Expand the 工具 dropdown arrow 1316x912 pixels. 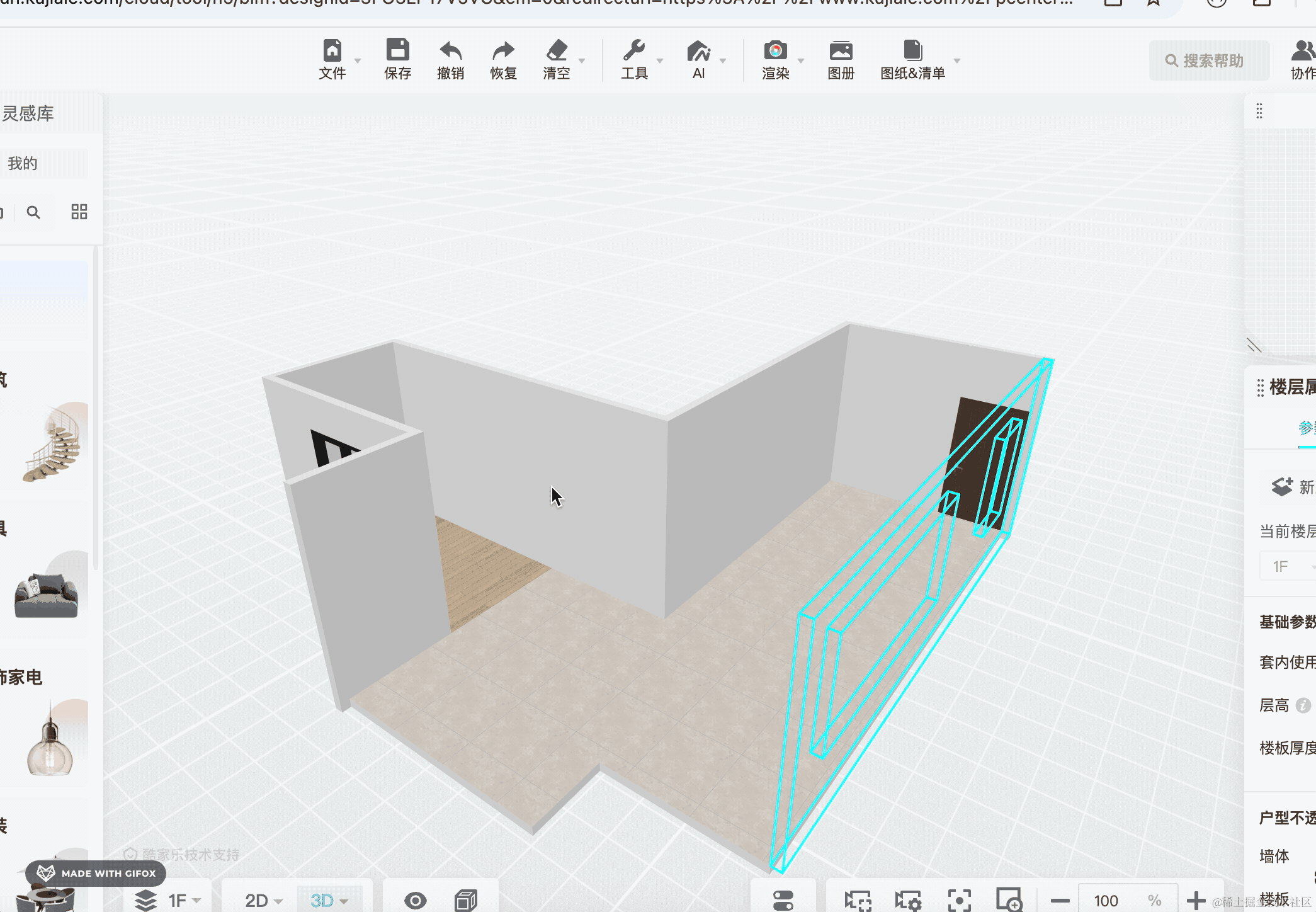(x=660, y=60)
